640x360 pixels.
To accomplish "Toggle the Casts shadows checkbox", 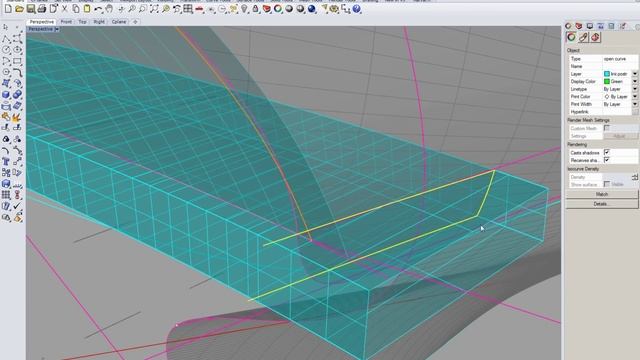I will tap(607, 152).
